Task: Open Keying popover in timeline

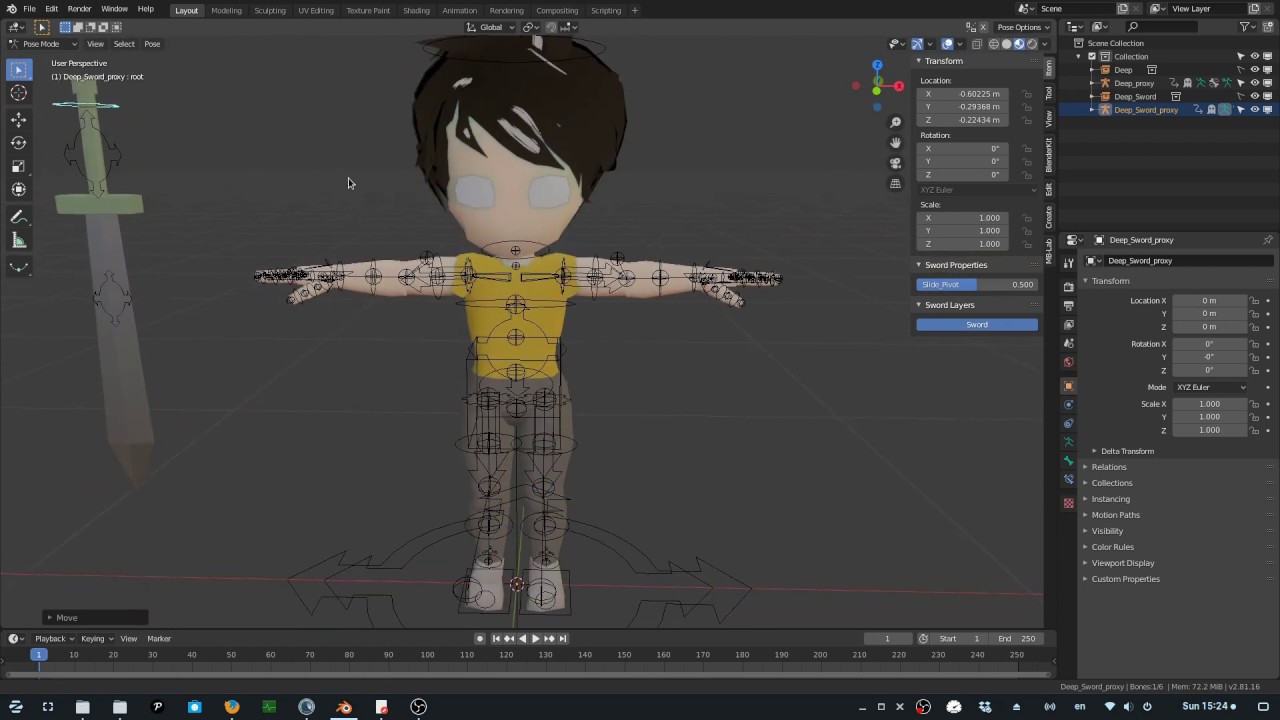Action: (96, 638)
